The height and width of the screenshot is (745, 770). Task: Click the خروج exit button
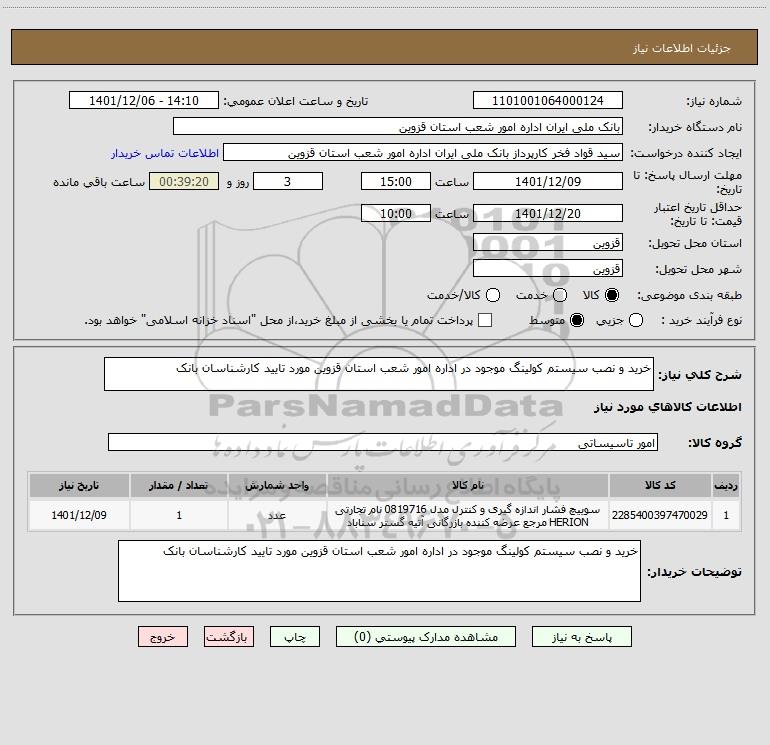(x=163, y=636)
